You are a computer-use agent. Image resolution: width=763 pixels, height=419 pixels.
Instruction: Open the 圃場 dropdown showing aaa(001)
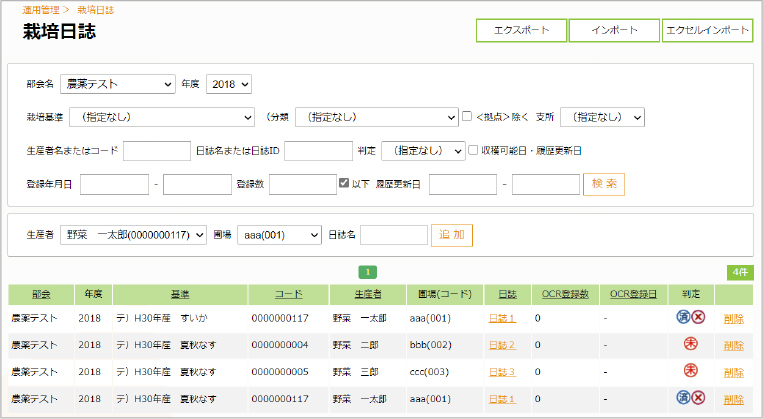tap(279, 235)
